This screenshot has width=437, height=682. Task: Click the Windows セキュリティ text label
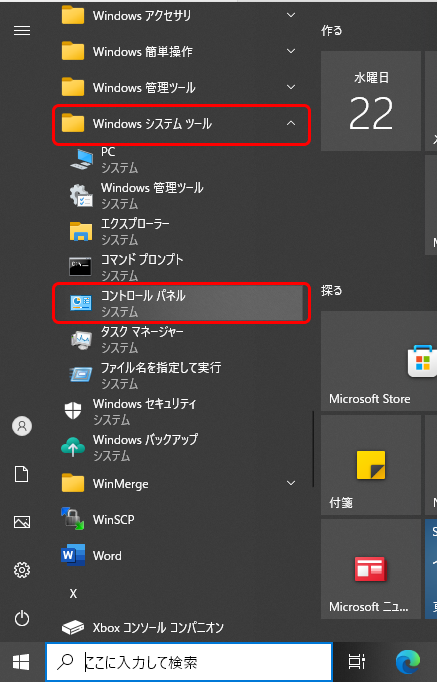(144, 404)
